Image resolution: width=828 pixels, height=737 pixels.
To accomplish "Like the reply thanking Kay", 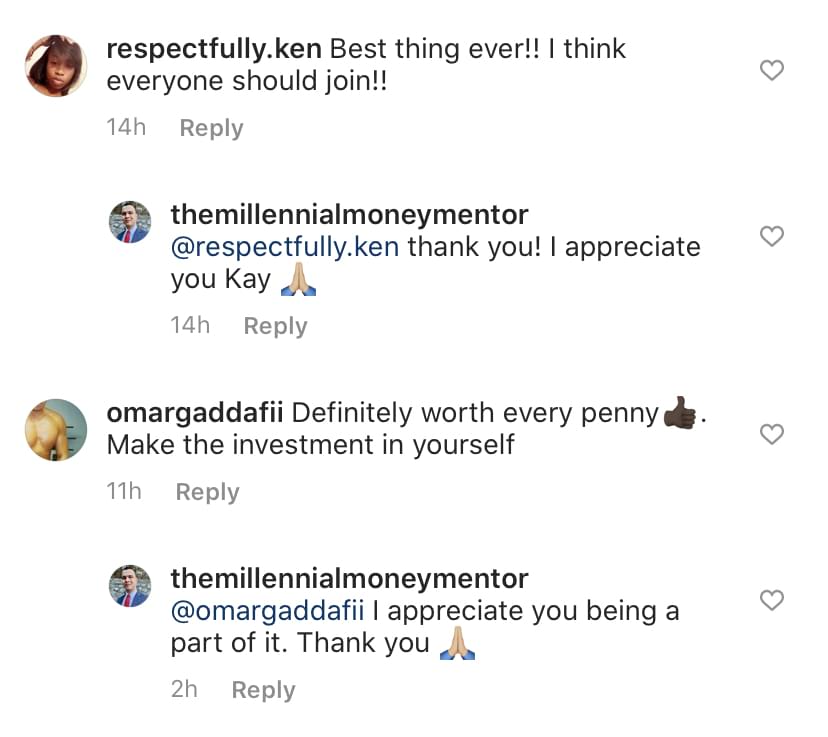I will coord(771,236).
